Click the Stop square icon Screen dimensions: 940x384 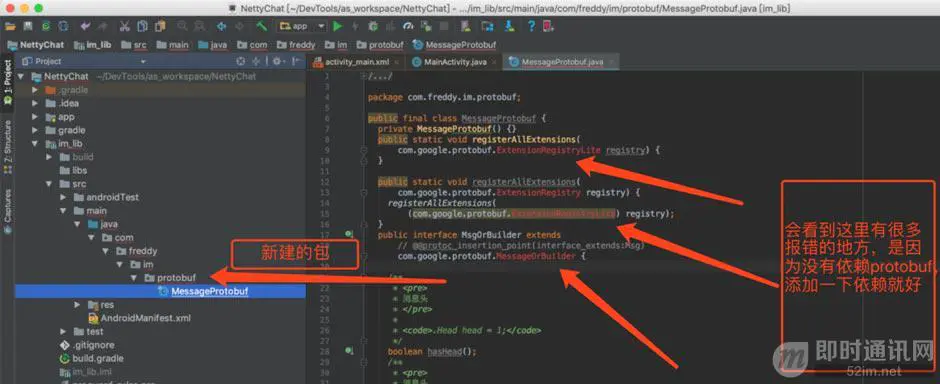click(444, 26)
